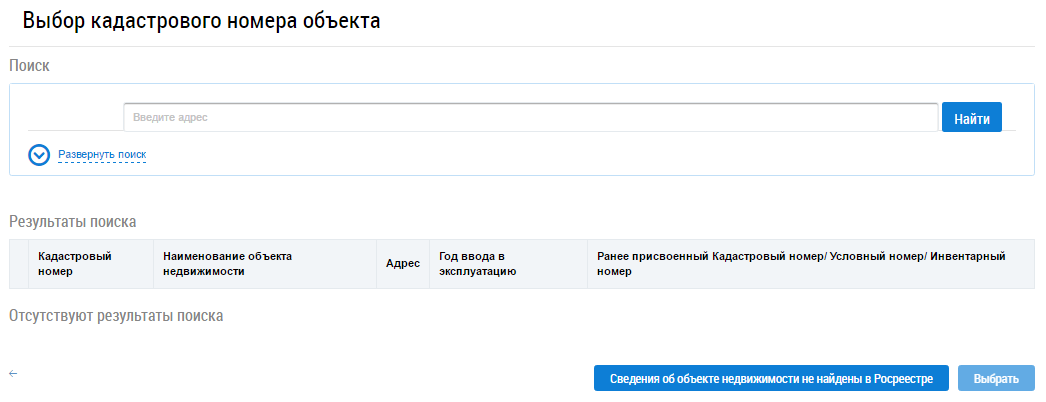
Task: Click the 'Ранее присвоенный Кадастровый номер' column header
Action: point(800,264)
